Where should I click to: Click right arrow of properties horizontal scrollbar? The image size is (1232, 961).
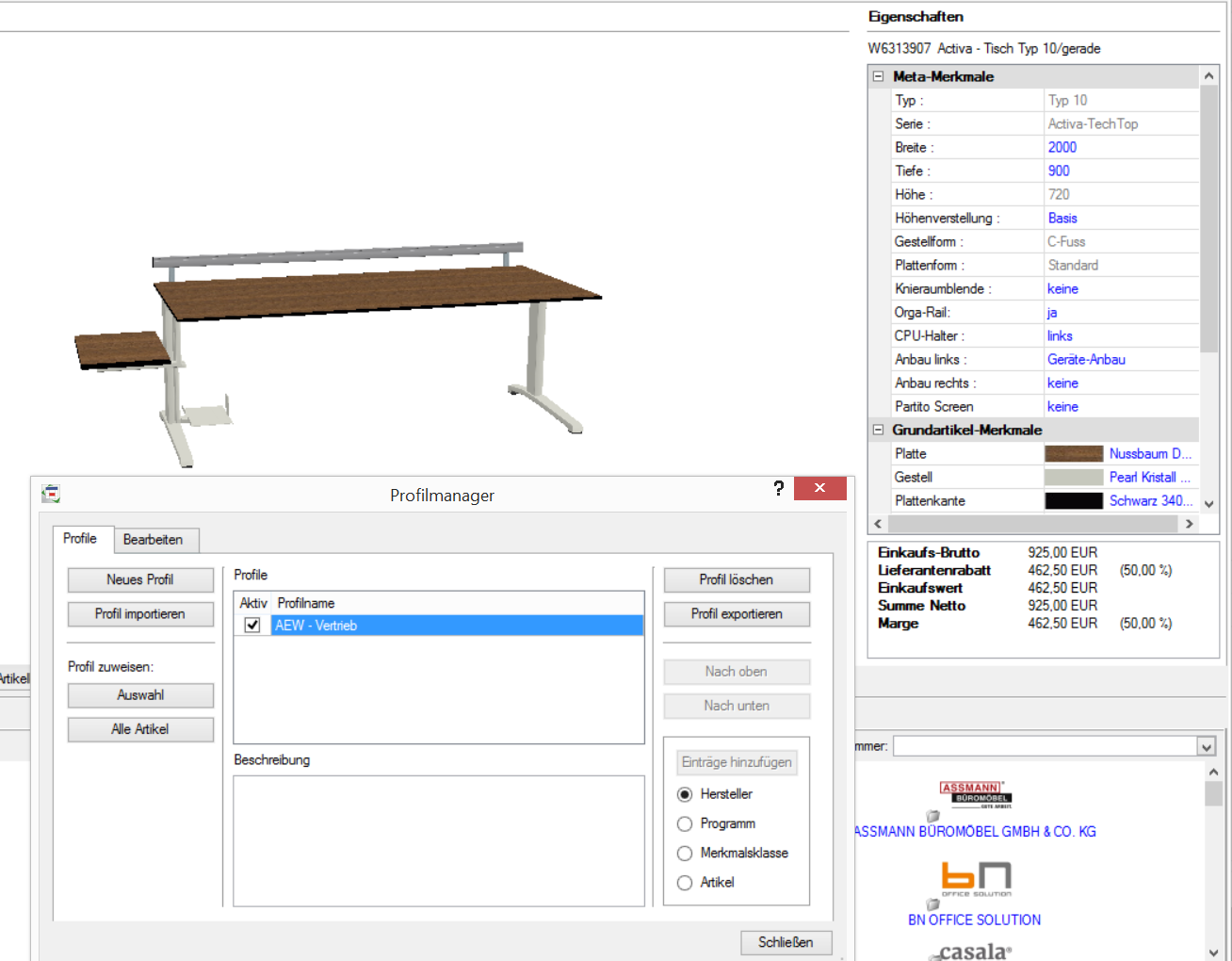[x=1189, y=524]
